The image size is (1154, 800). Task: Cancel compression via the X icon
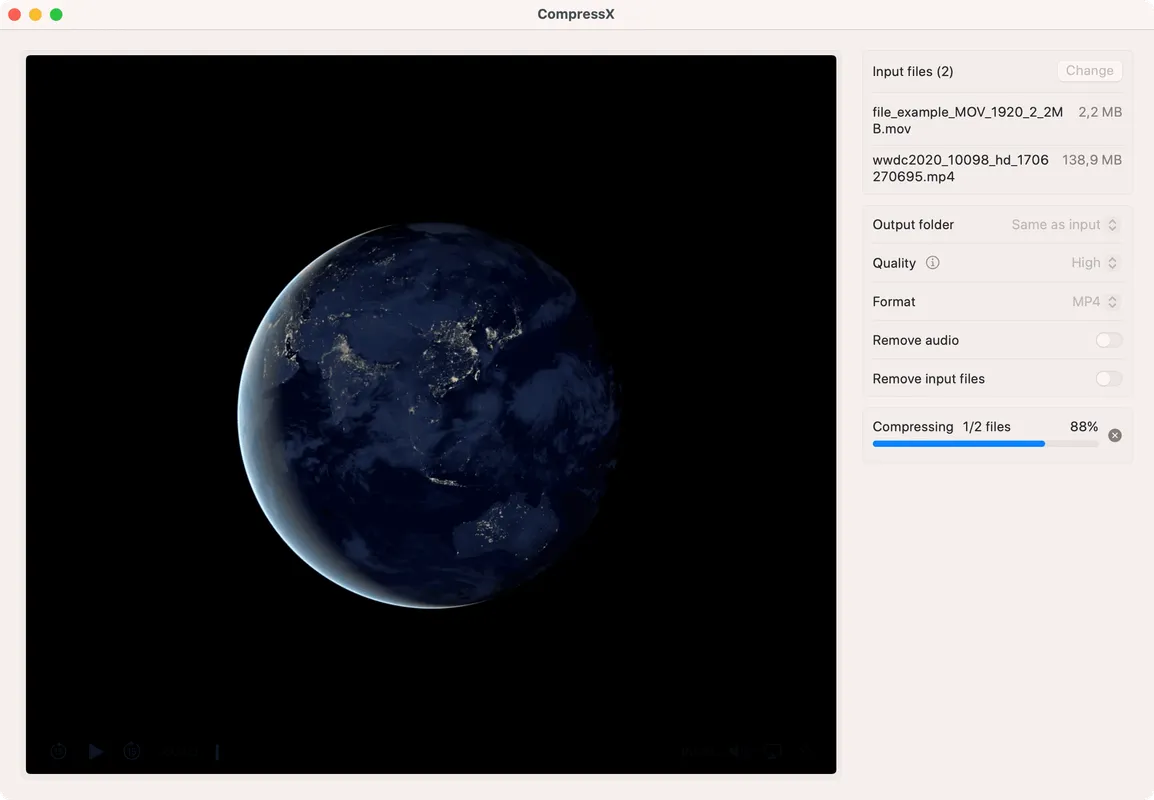pyautogui.click(x=1115, y=435)
